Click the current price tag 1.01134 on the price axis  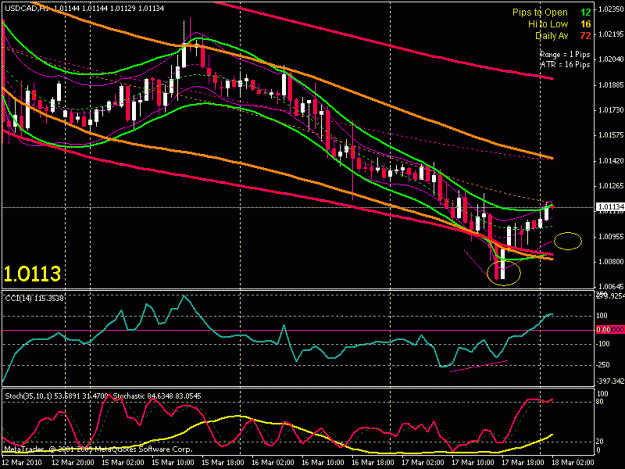tap(610, 207)
